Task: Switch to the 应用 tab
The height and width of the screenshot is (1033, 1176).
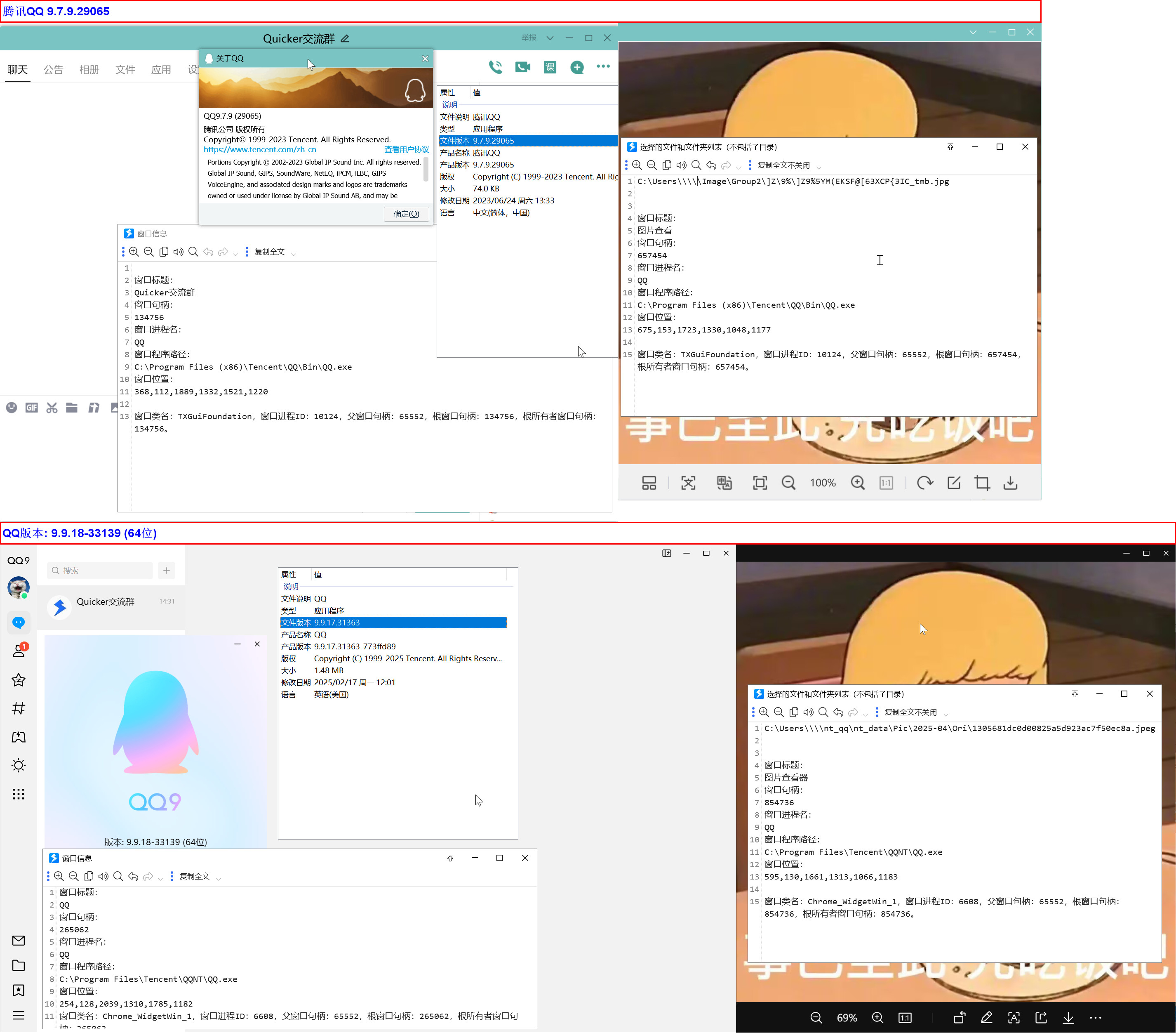Action: pos(161,70)
